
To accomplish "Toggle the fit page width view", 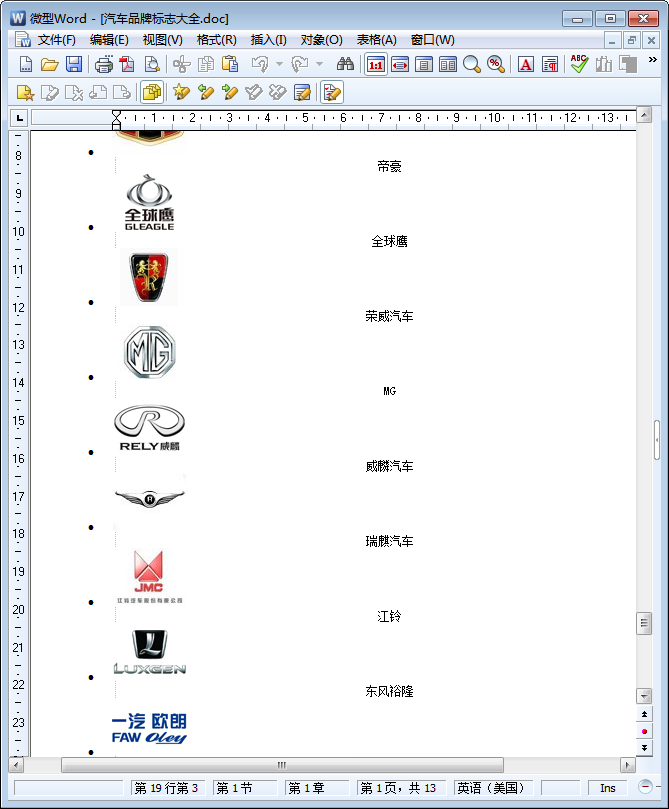I will point(400,64).
